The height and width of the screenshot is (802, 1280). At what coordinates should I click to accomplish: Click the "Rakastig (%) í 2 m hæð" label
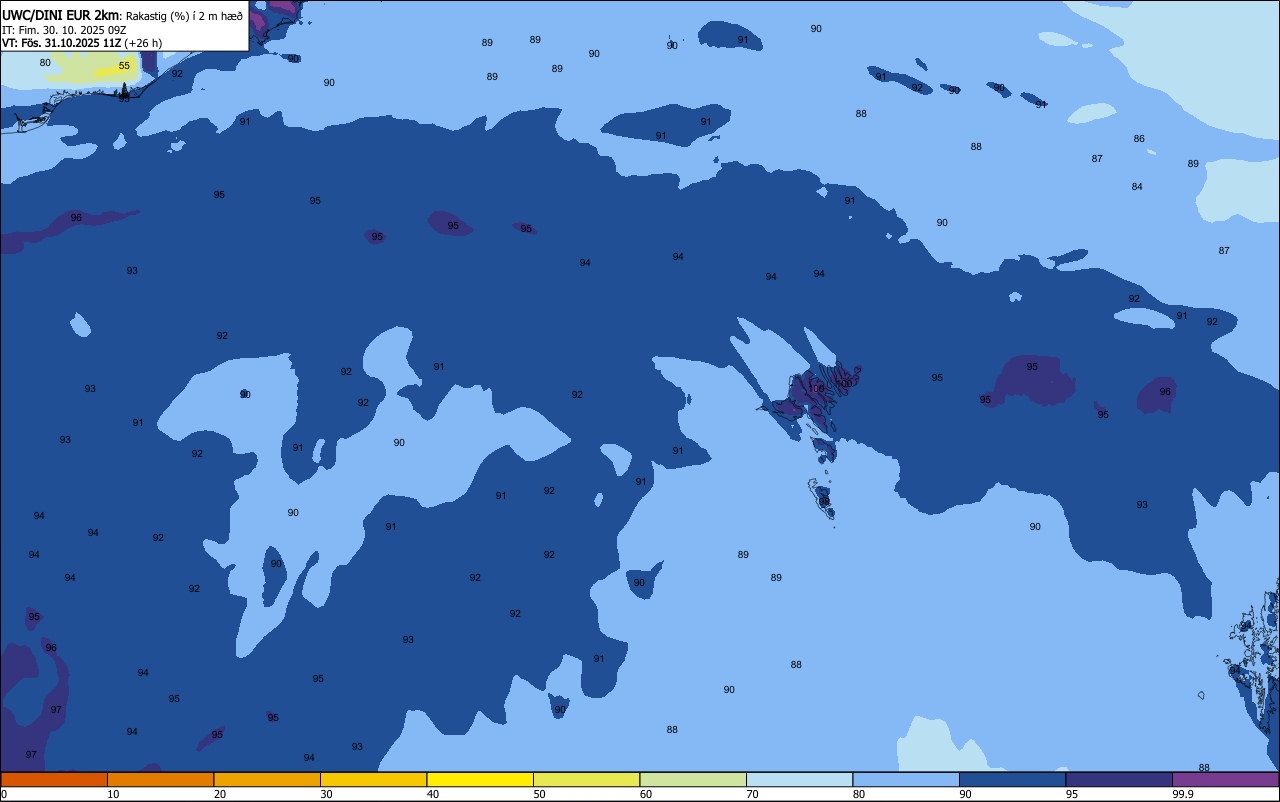(x=184, y=15)
